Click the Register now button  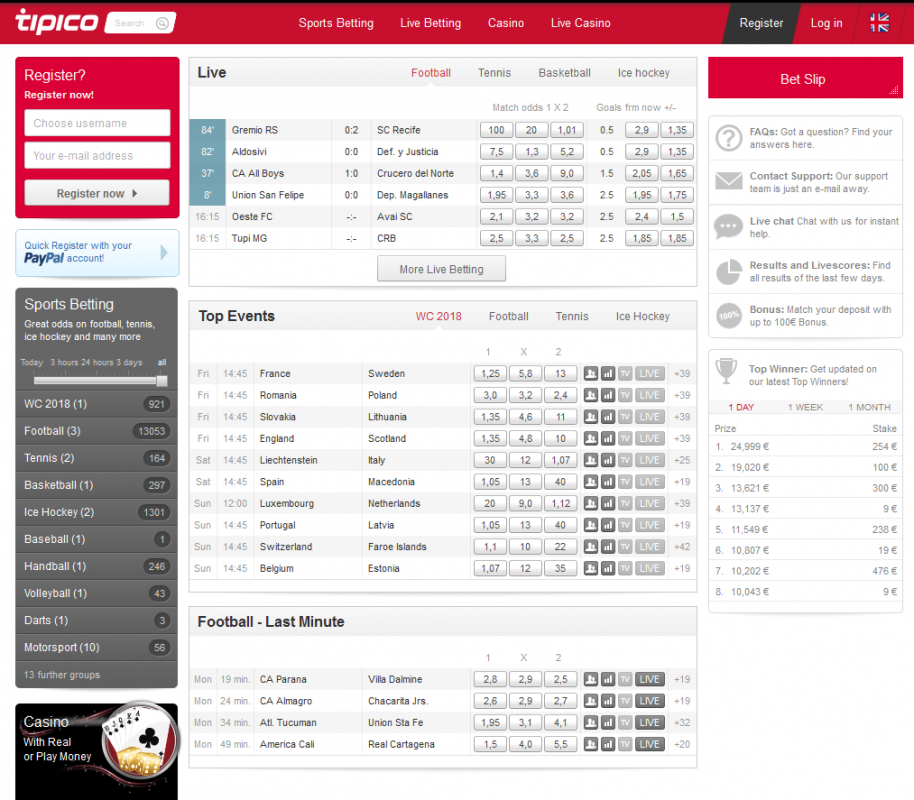[x=97, y=193]
